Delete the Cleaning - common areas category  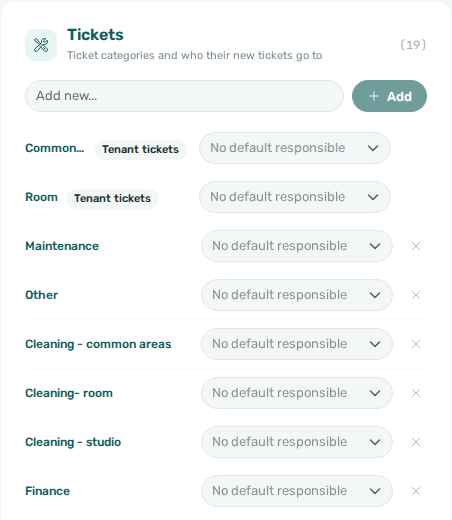416,344
